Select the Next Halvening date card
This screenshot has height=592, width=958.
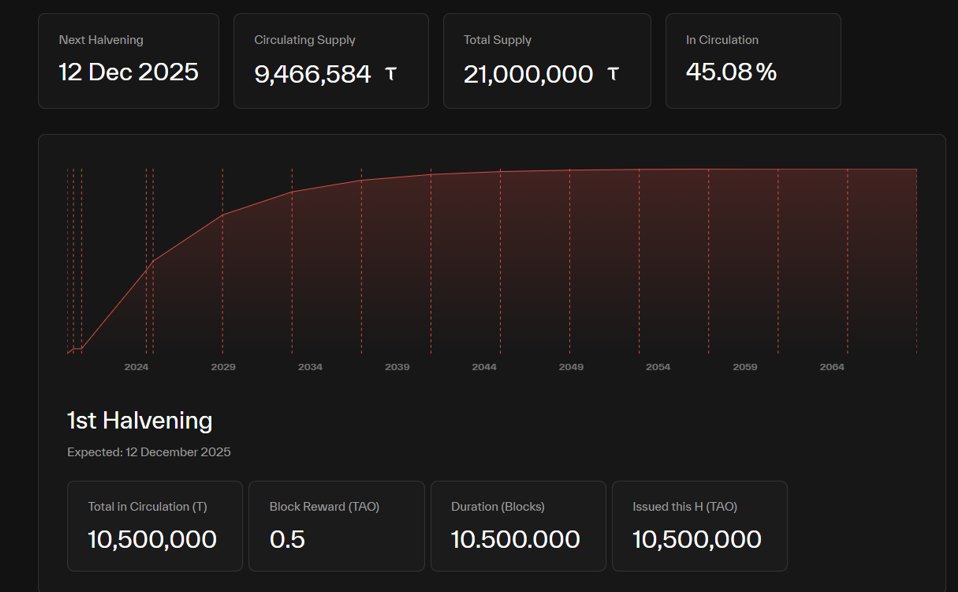tap(128, 61)
